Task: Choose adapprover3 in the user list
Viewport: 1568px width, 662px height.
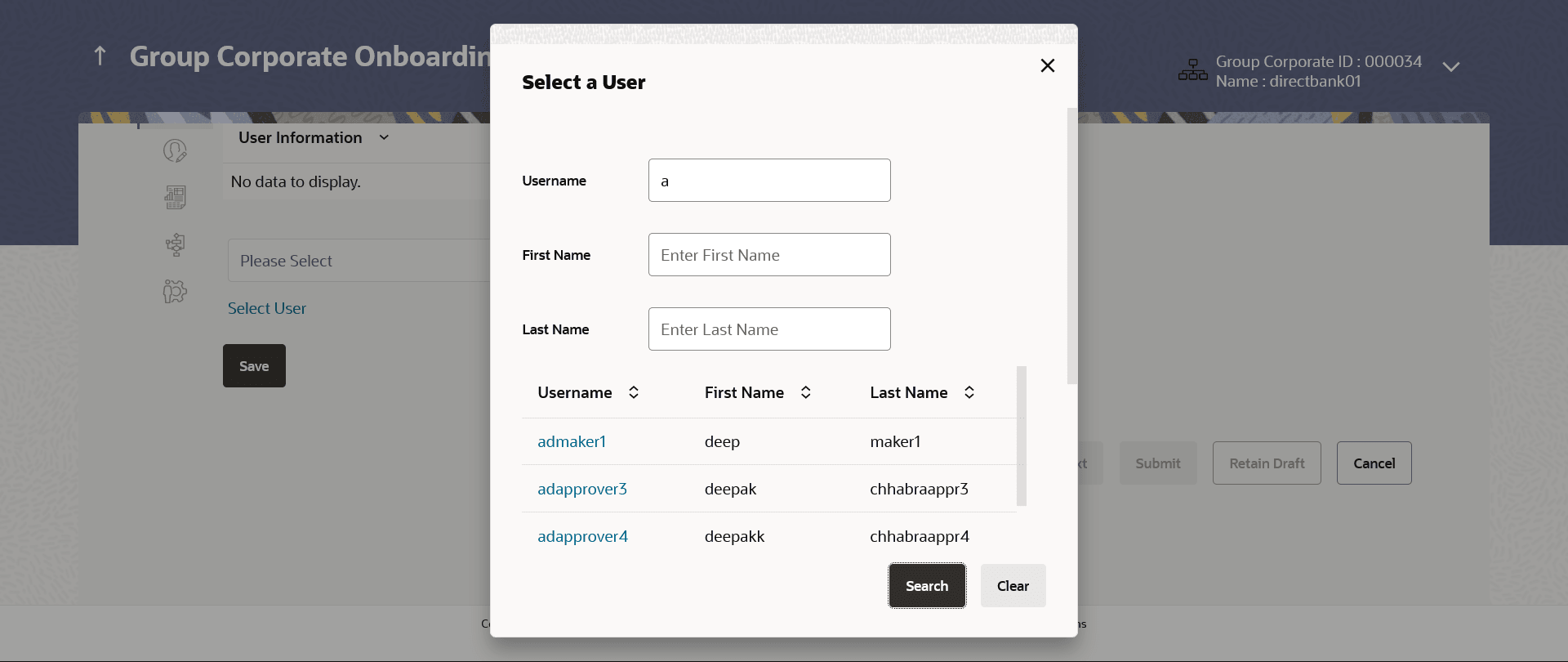Action: pyautogui.click(x=582, y=489)
